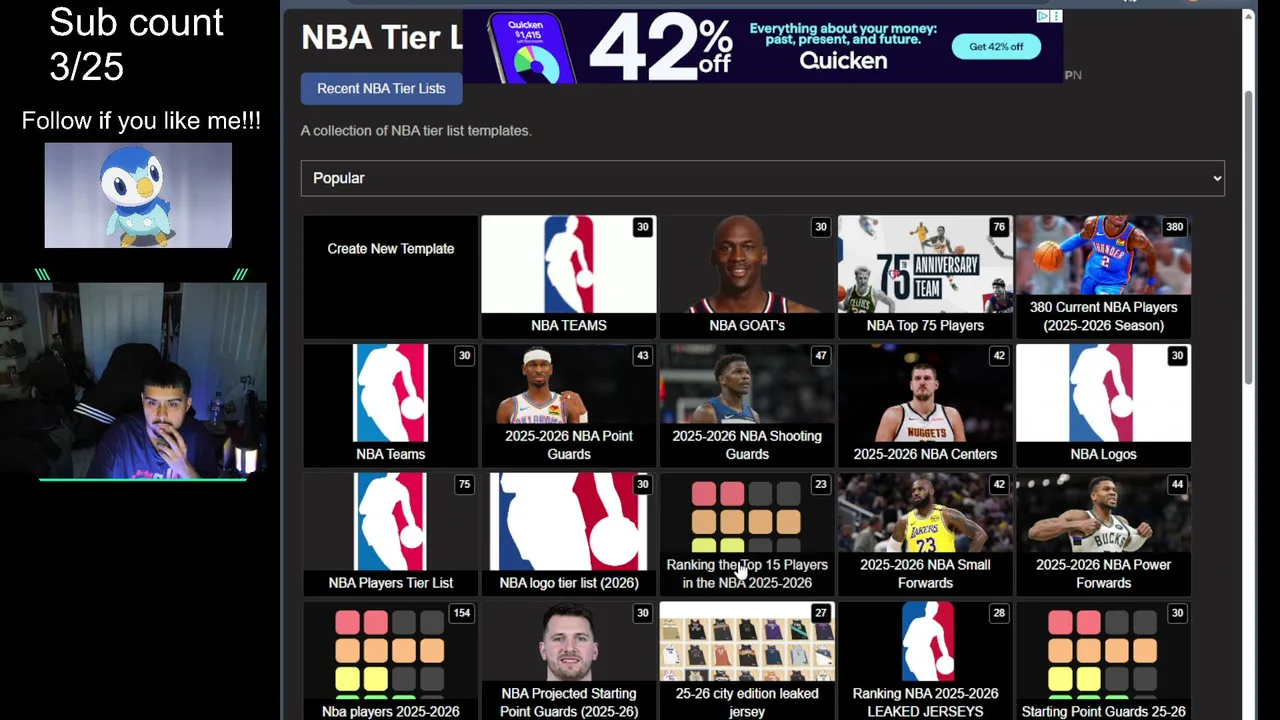
Task: Click the text 'A collection of NBA tier list templates.'
Action: pos(416,130)
